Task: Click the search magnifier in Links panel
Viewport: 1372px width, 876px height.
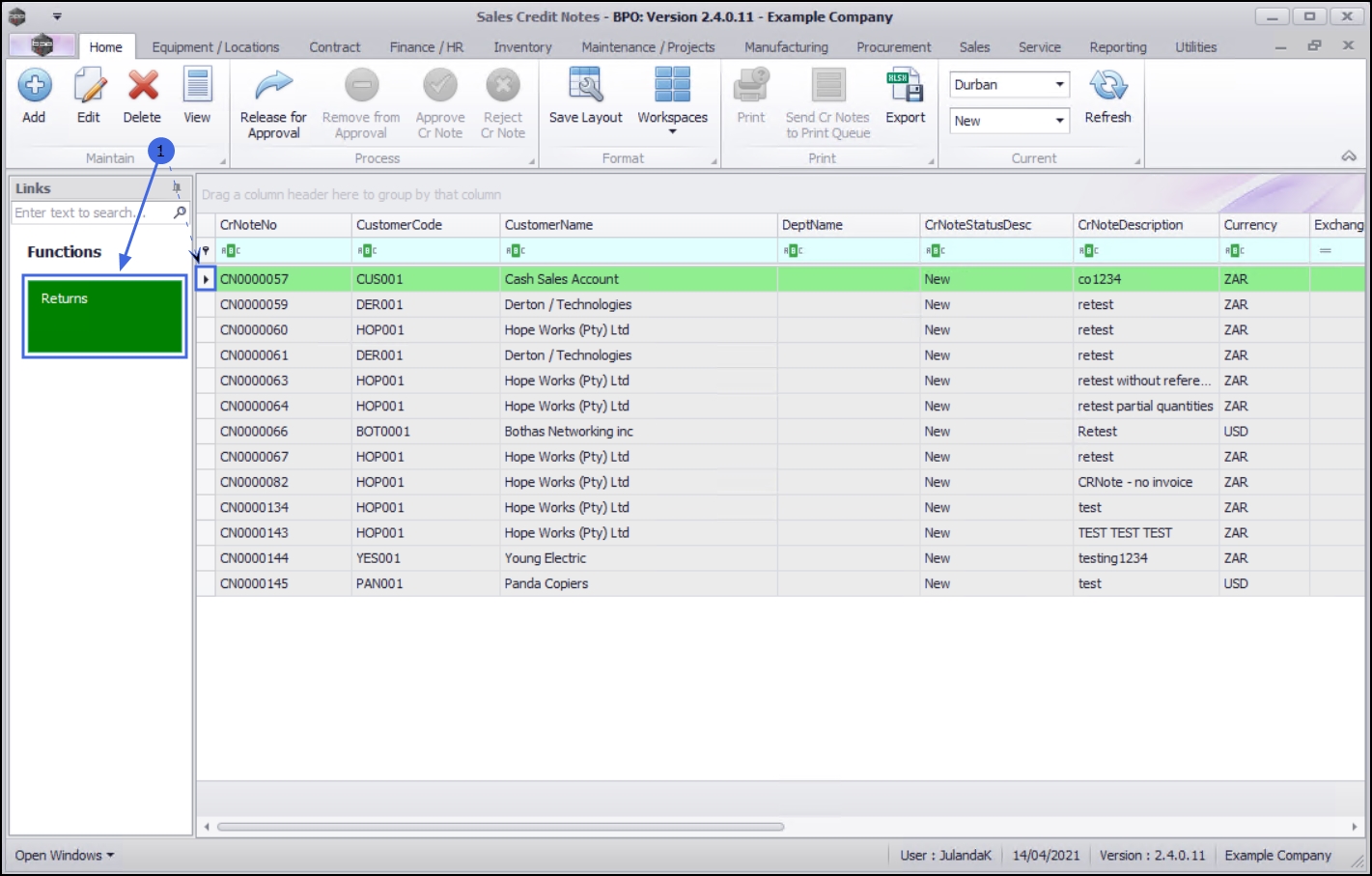Action: pyautogui.click(x=180, y=212)
